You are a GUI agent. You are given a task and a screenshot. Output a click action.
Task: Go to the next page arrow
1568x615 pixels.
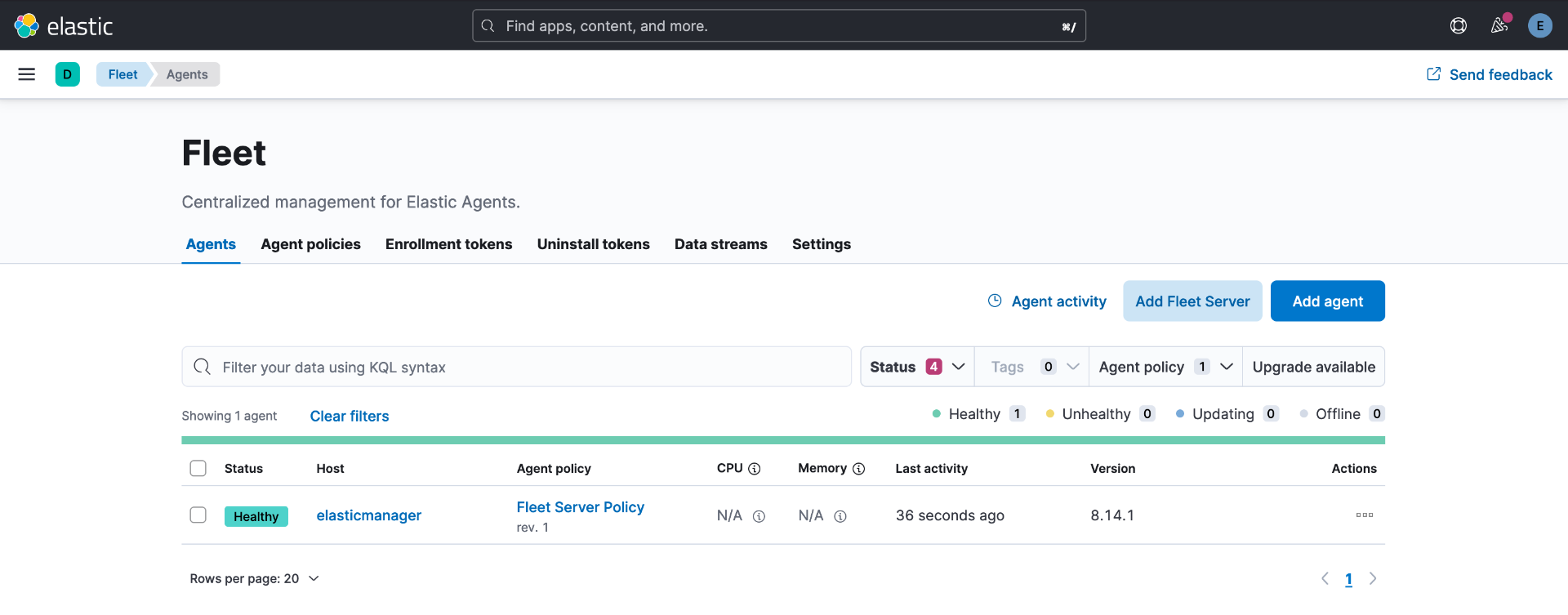click(1373, 579)
